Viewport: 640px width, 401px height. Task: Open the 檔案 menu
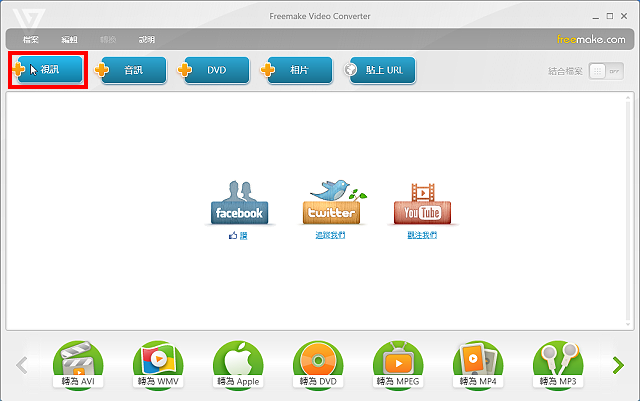pyautogui.click(x=31, y=40)
